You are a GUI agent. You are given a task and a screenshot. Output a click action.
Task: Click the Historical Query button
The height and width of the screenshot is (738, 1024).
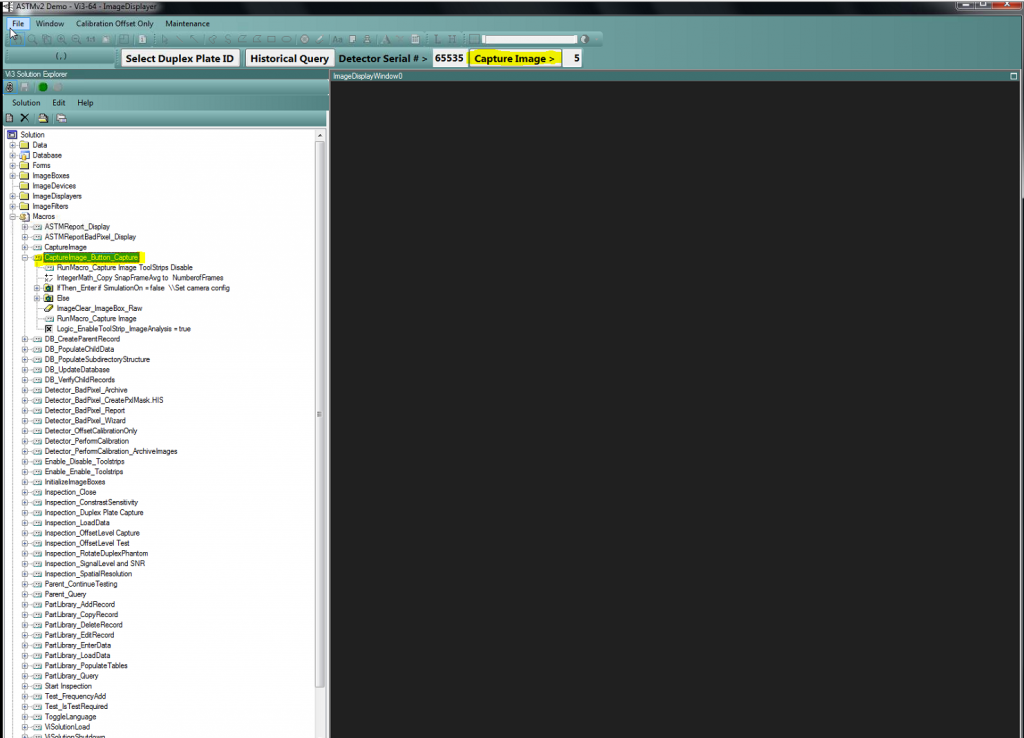click(x=289, y=59)
